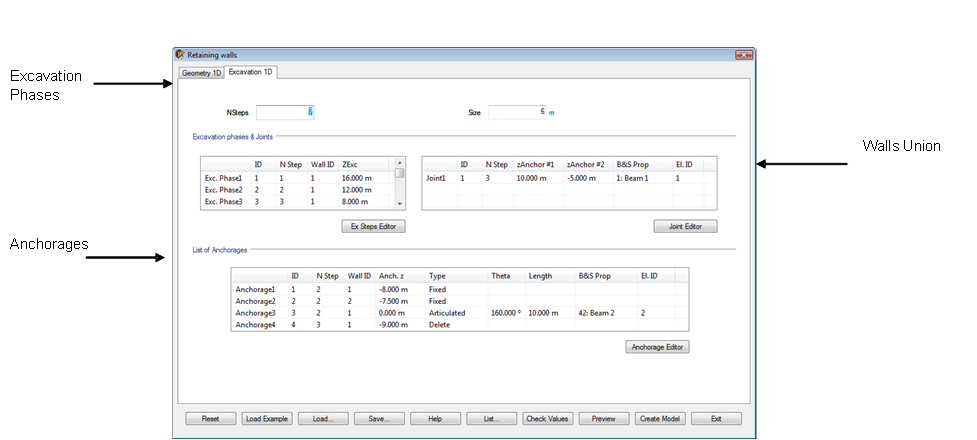Click the List... button

[x=492, y=419]
